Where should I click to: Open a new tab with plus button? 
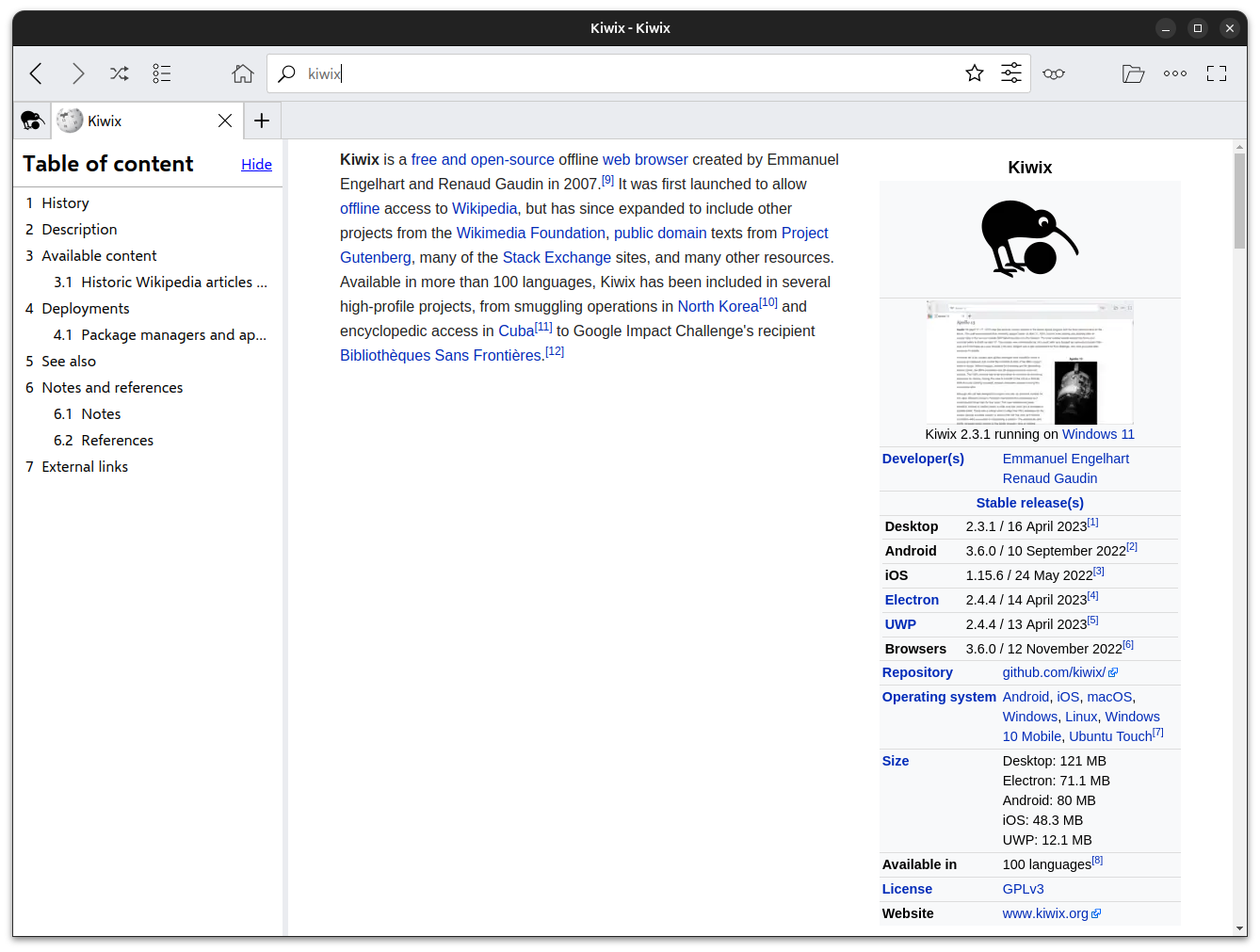(x=262, y=121)
